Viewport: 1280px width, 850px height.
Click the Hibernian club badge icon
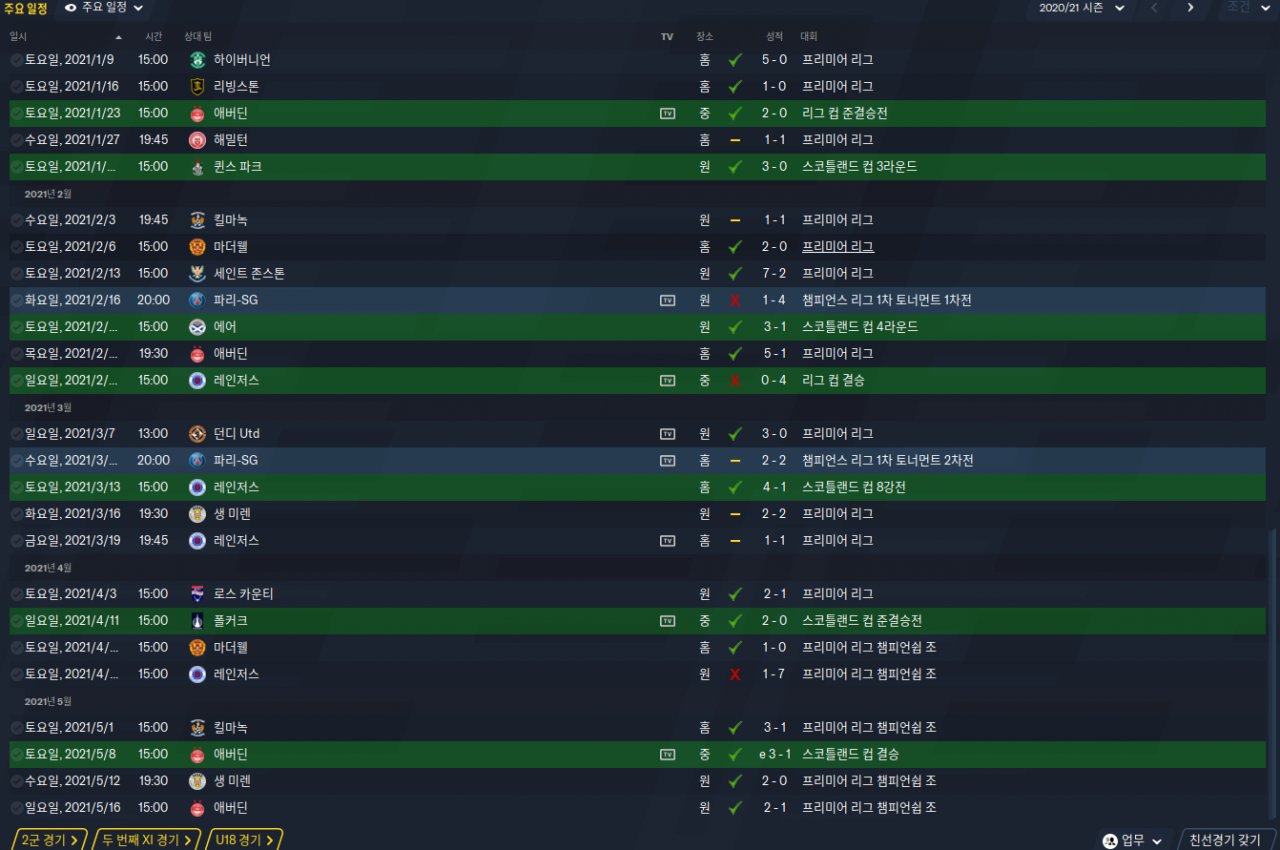197,60
